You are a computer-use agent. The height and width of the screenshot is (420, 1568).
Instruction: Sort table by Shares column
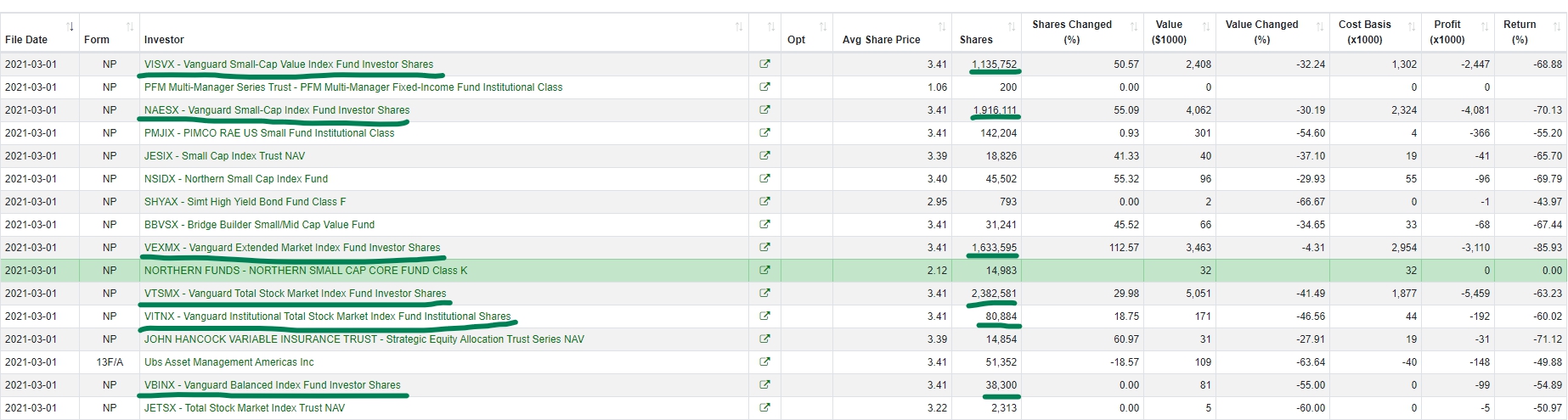pyautogui.click(x=985, y=33)
